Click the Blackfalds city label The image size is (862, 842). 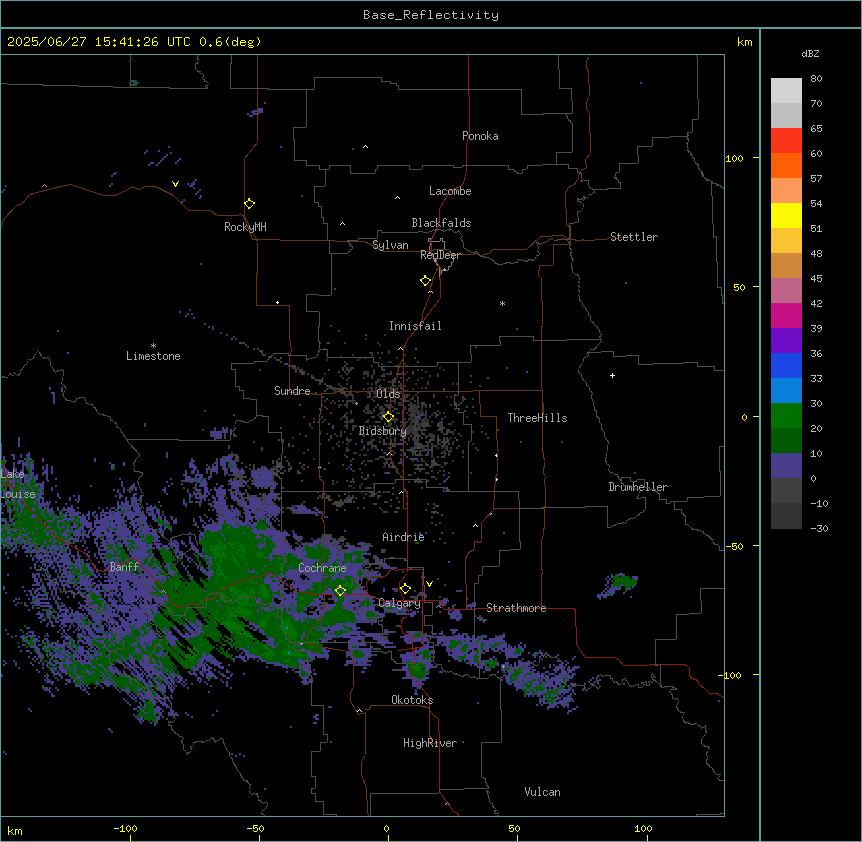441,223
